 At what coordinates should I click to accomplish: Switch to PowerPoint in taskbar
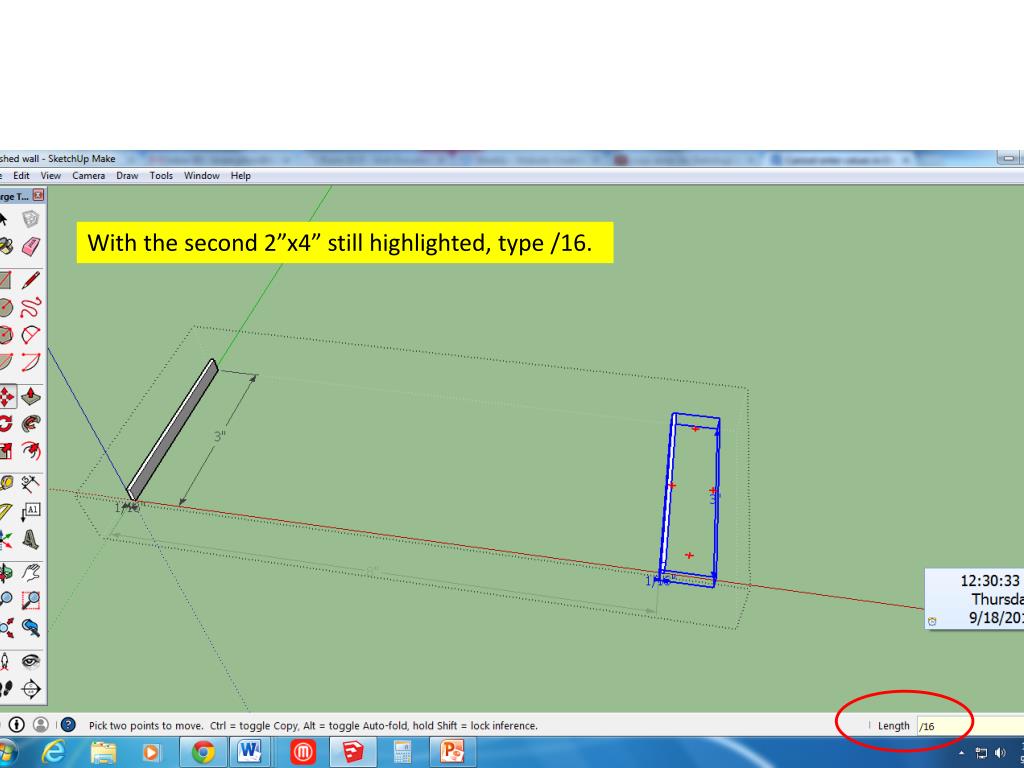tap(453, 752)
